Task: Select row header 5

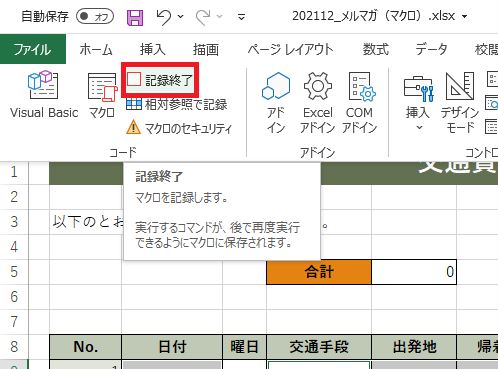Action: 14,272
